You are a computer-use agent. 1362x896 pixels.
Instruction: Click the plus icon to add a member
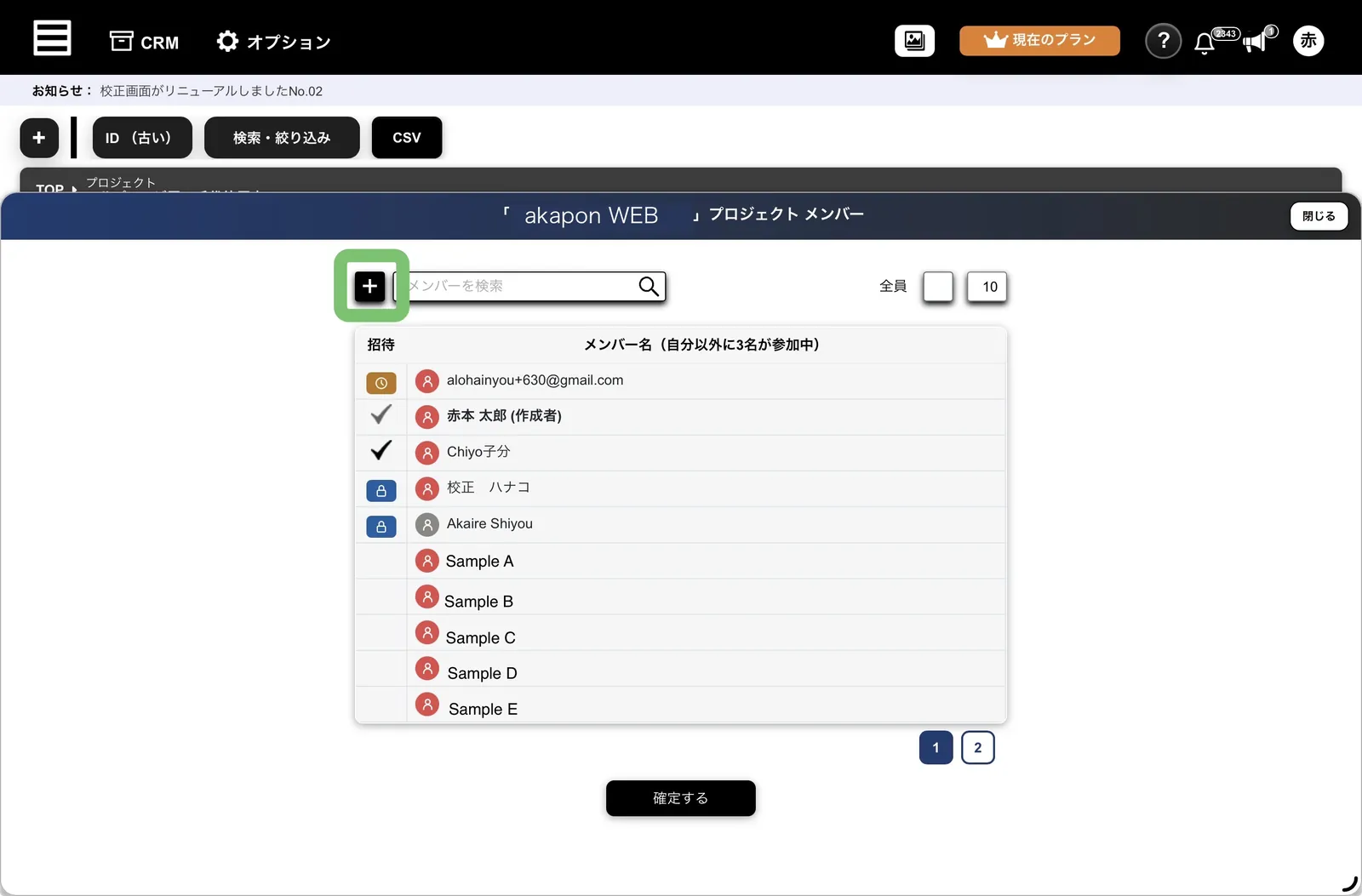pos(369,286)
